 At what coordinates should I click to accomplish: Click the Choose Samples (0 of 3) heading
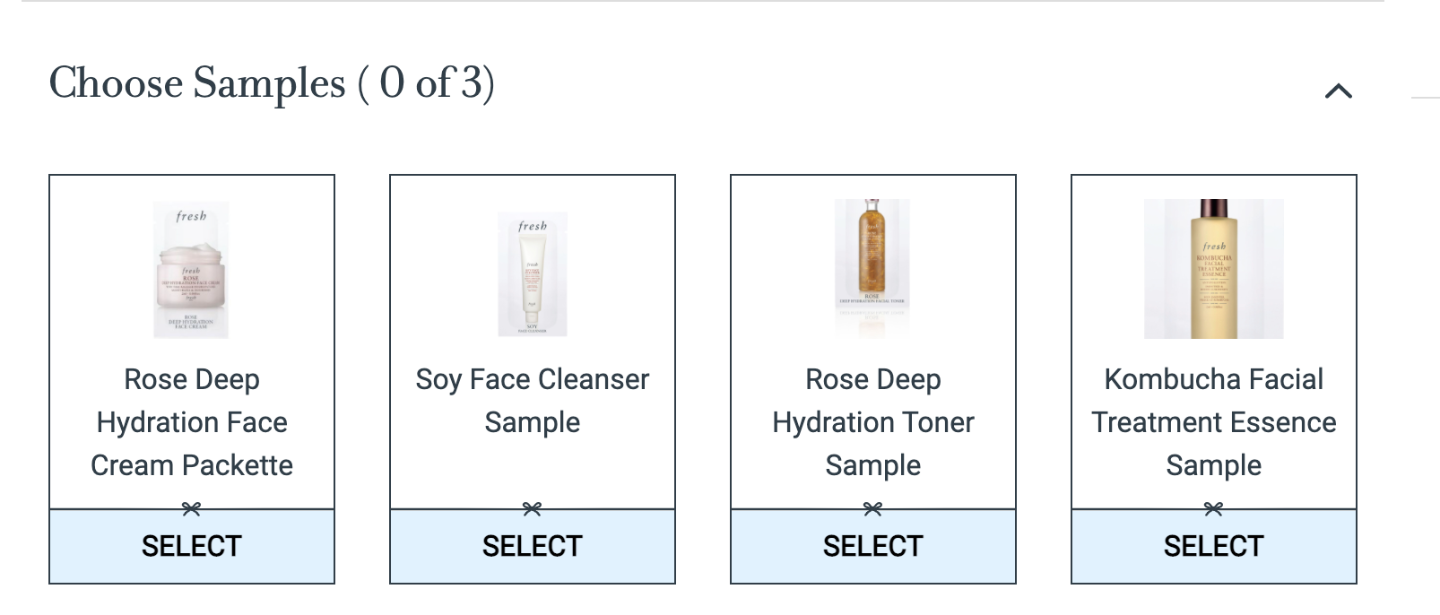(x=272, y=84)
